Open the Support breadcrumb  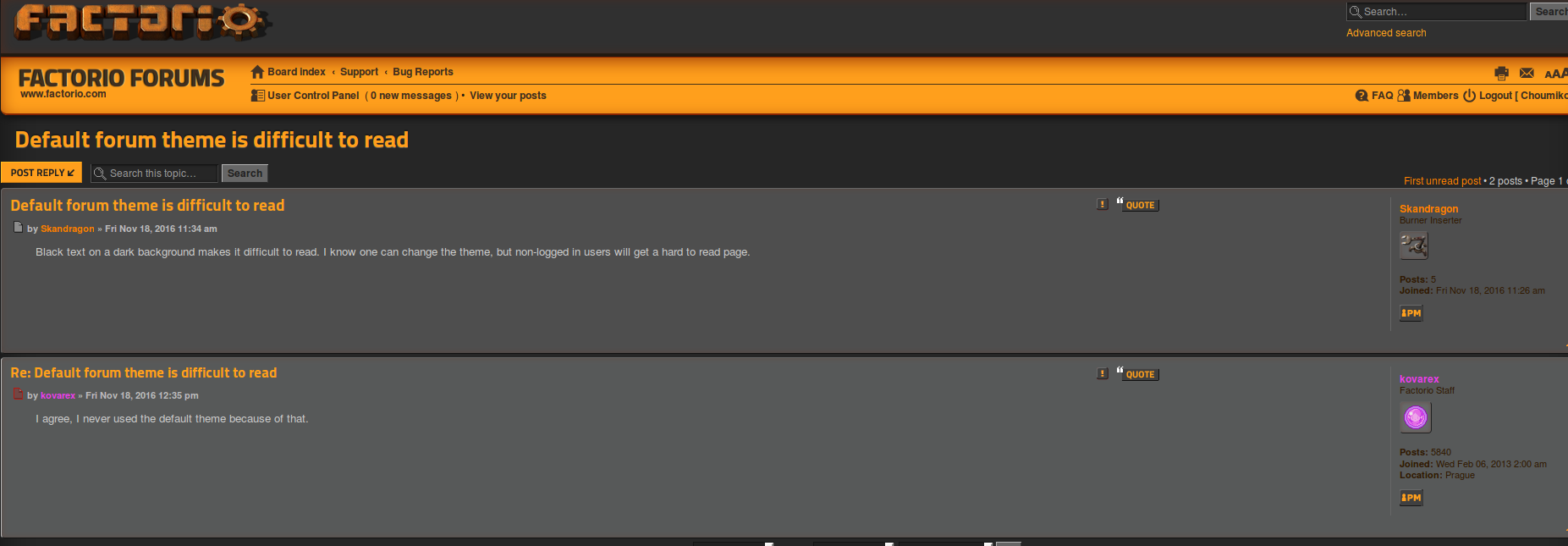[x=359, y=72]
